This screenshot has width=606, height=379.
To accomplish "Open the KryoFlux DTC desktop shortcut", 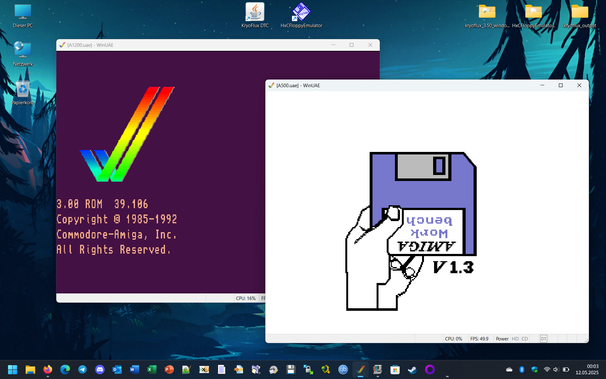I will coord(255,15).
